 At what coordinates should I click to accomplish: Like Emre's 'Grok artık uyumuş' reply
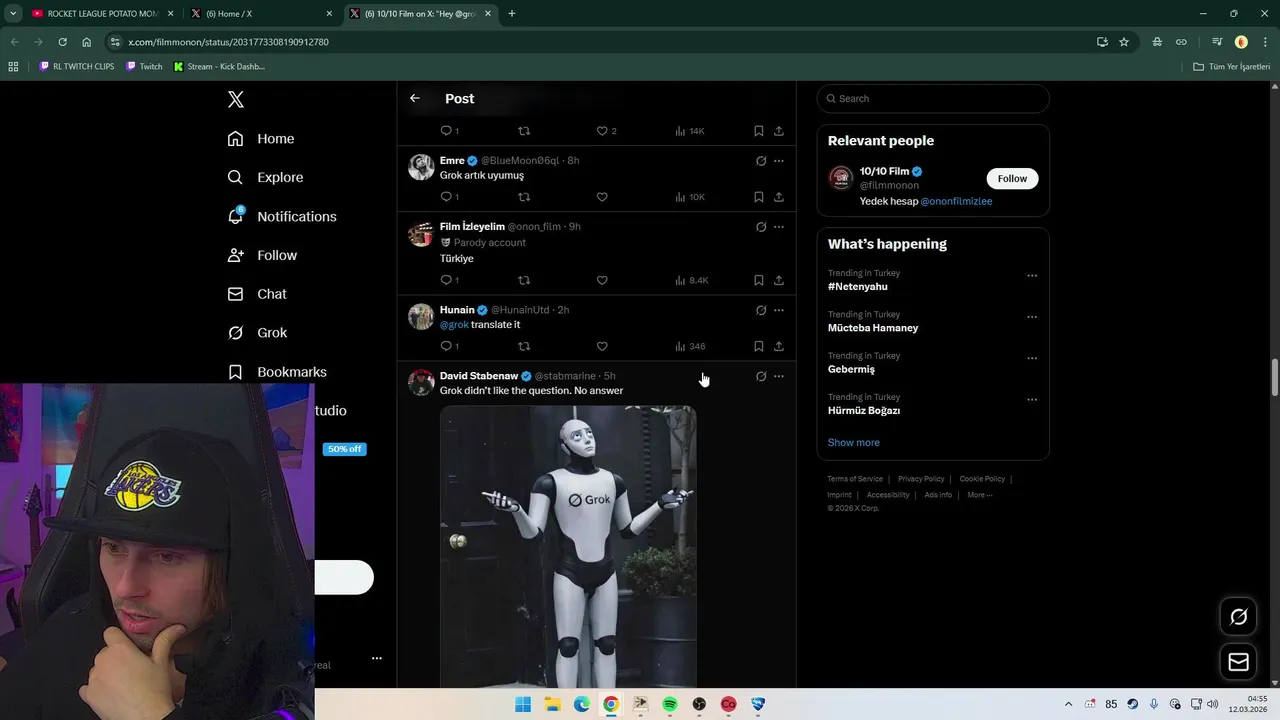point(602,197)
